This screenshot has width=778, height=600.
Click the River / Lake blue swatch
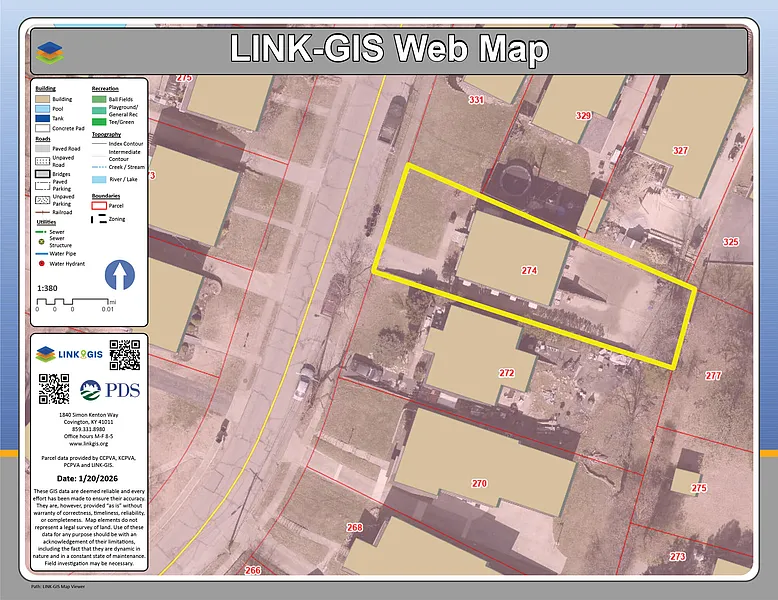99,179
